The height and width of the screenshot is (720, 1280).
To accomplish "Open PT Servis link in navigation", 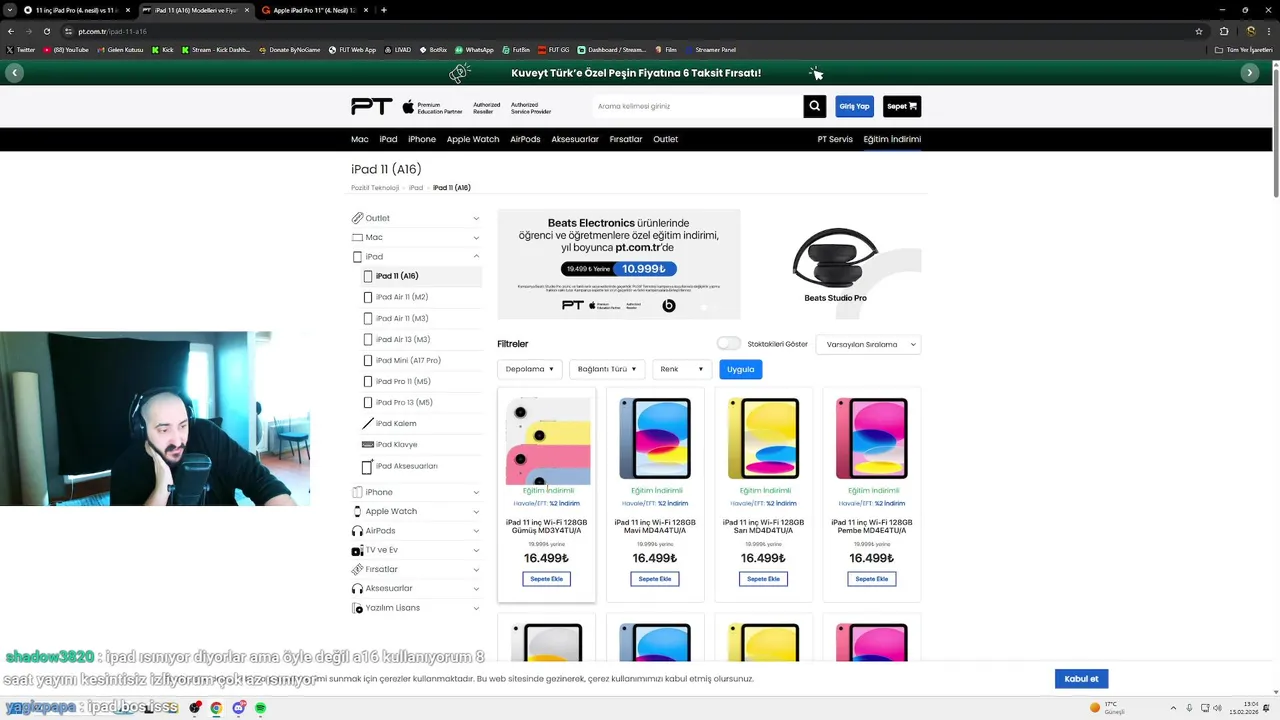I will click(835, 139).
